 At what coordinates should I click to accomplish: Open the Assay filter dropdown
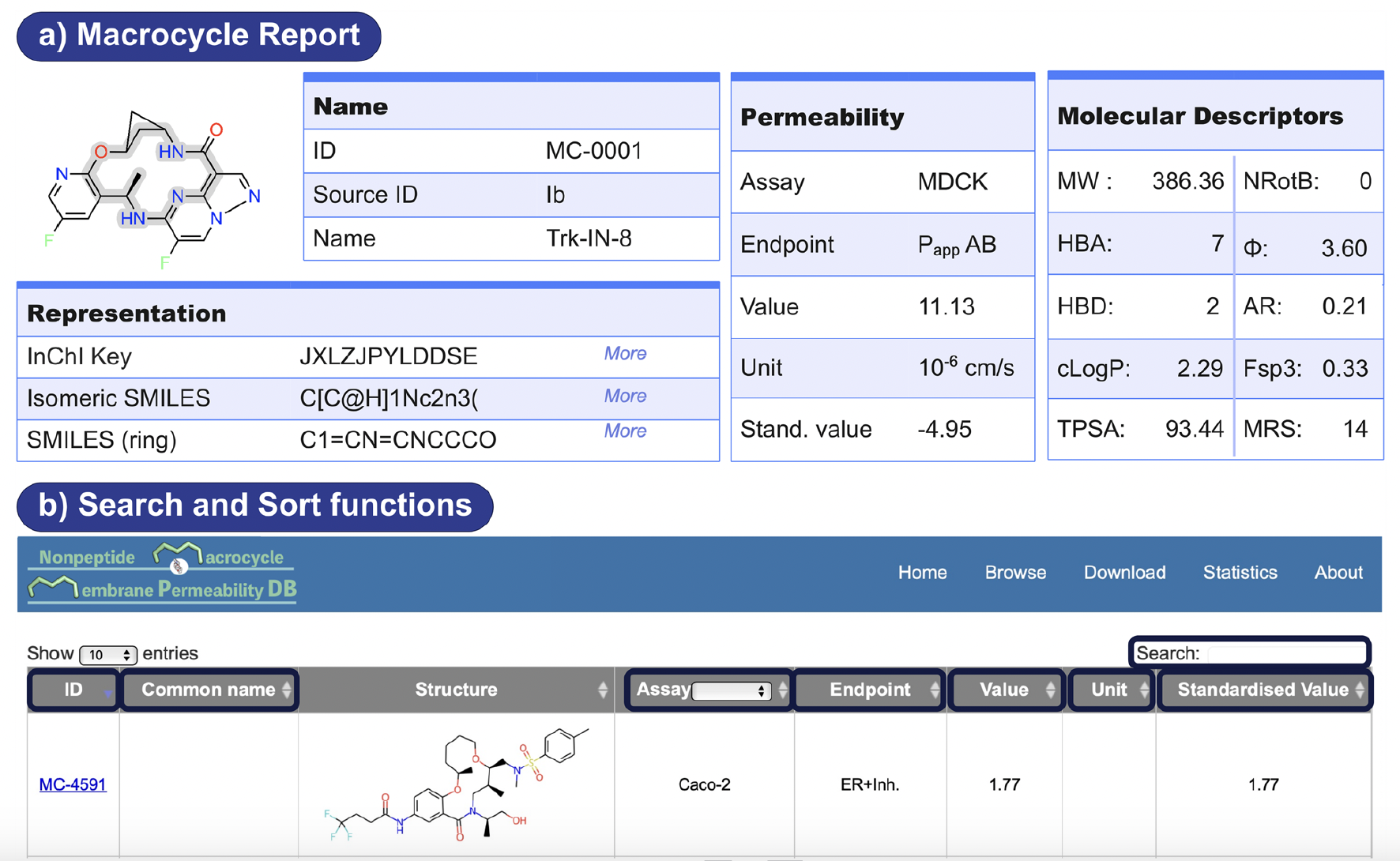pyautogui.click(x=731, y=691)
